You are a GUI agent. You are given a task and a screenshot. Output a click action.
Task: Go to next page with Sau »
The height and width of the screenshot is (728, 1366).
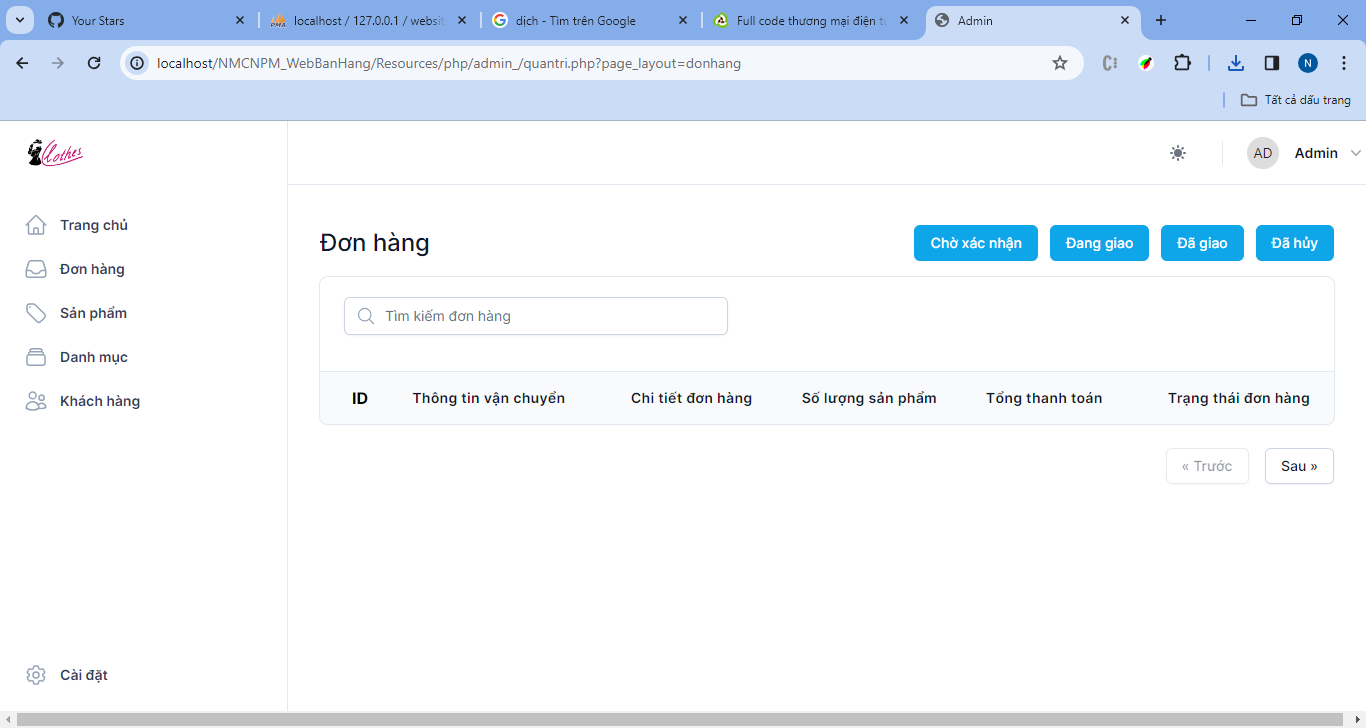coord(1299,466)
